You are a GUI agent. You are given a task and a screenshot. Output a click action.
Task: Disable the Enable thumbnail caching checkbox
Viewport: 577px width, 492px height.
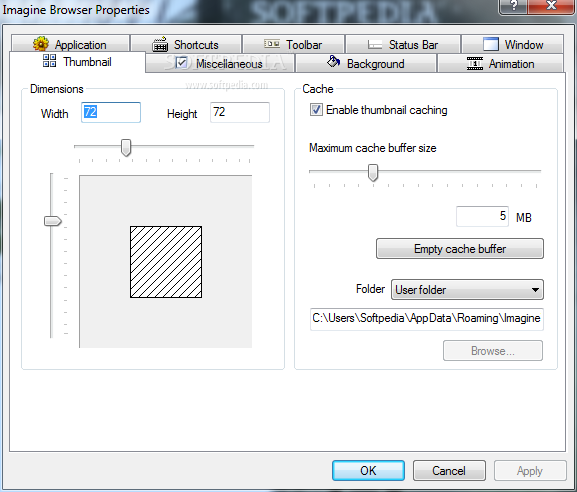click(316, 110)
